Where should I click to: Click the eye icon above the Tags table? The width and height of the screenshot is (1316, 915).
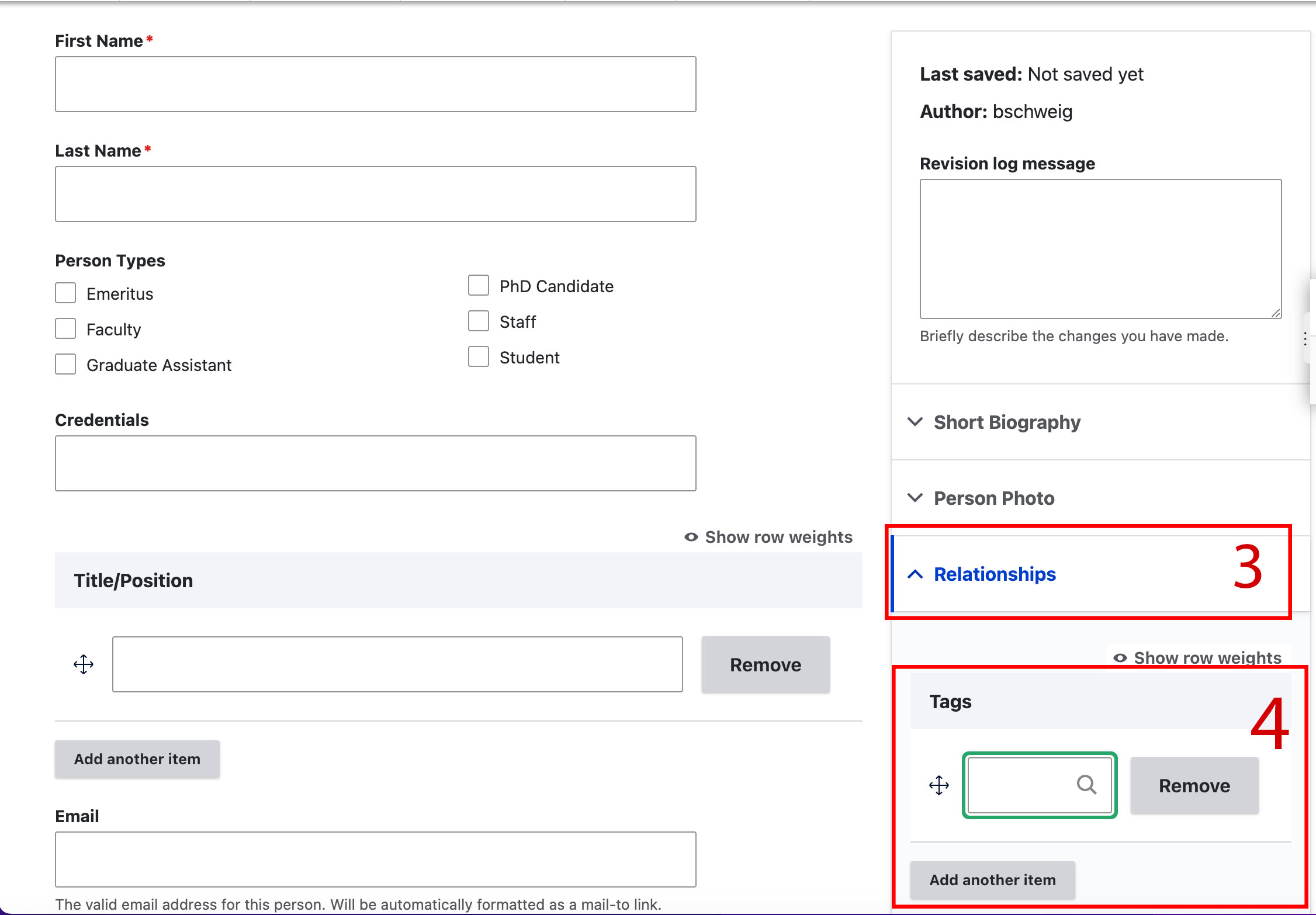1120,658
